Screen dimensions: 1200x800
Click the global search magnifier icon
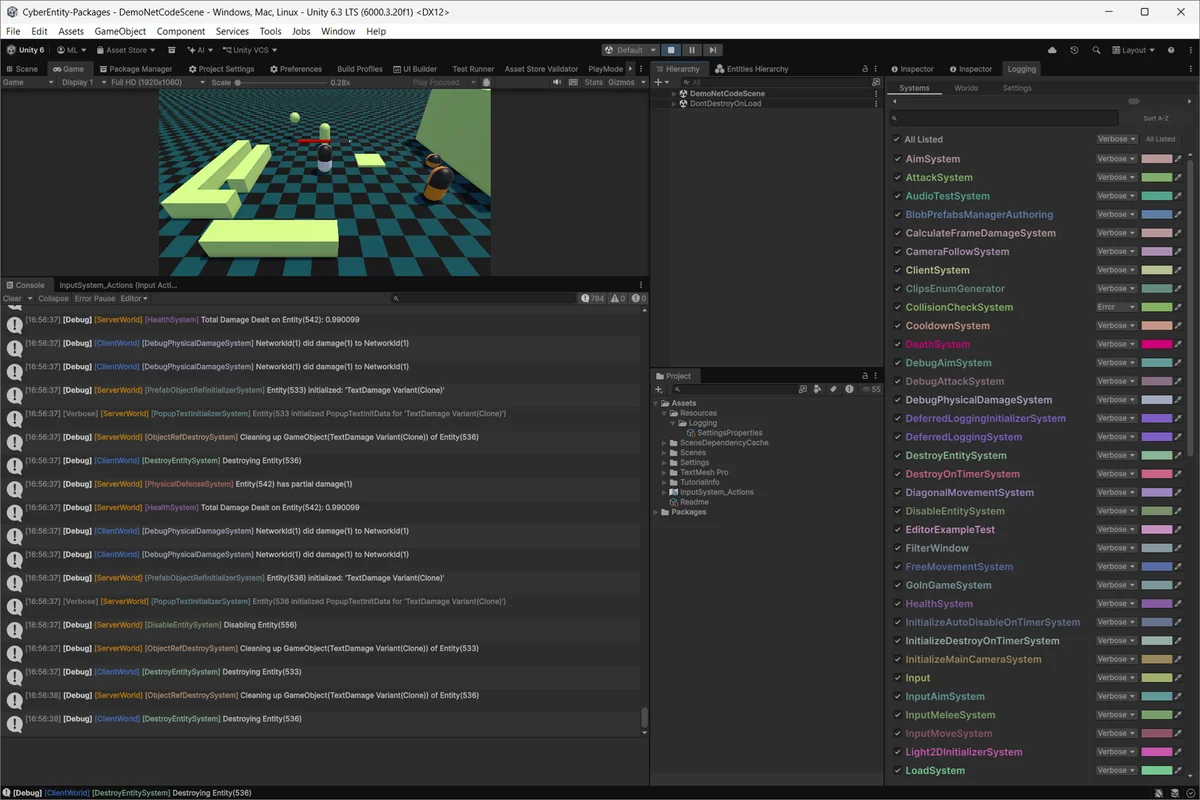click(x=1096, y=50)
